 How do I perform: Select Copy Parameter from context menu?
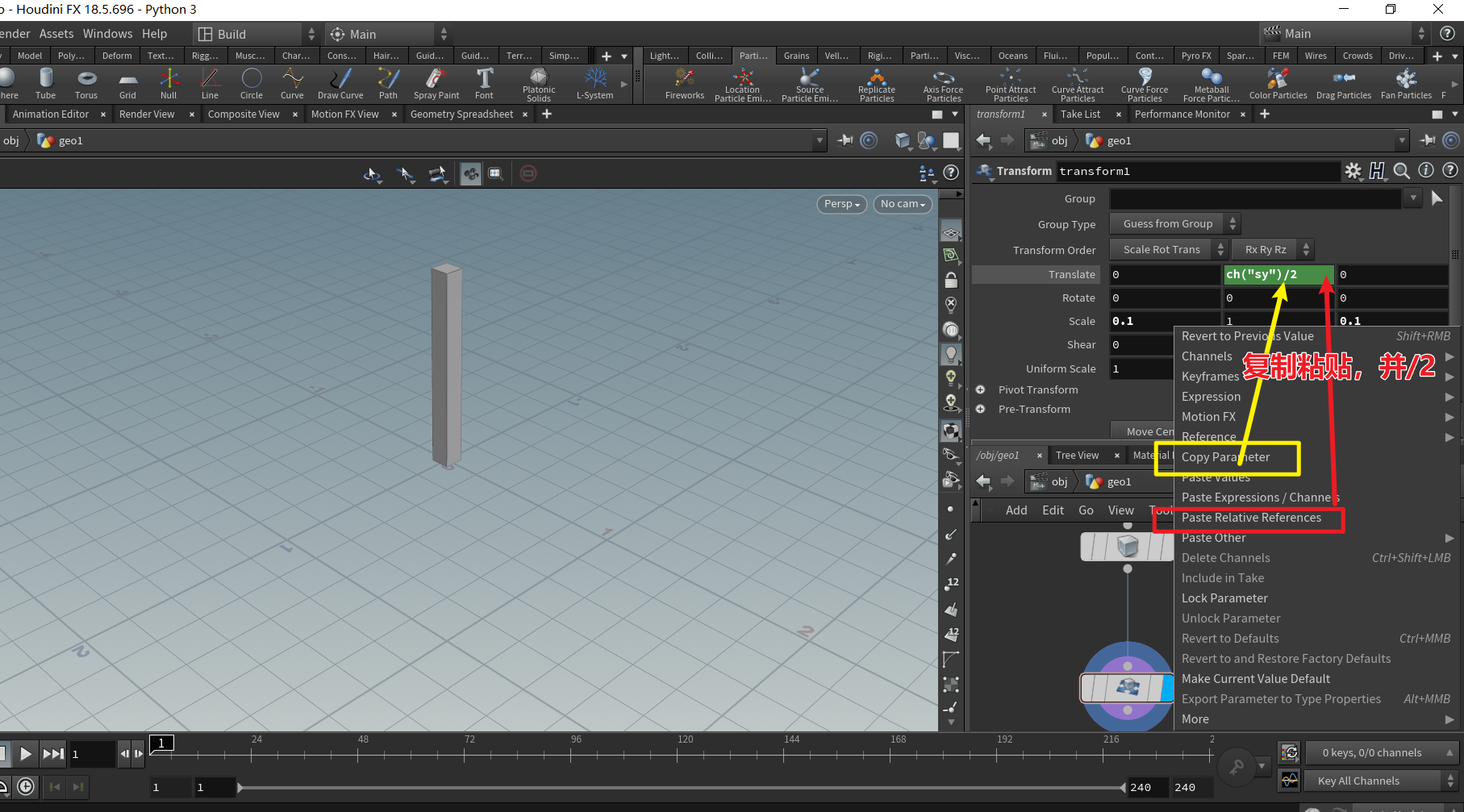(x=1225, y=457)
